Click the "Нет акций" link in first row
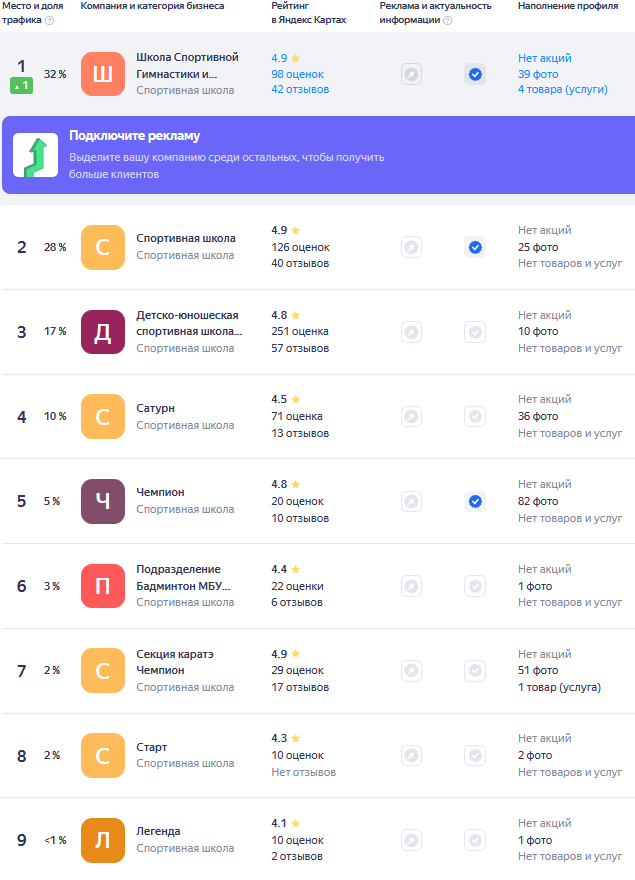This screenshot has width=635, height=880. [545, 58]
